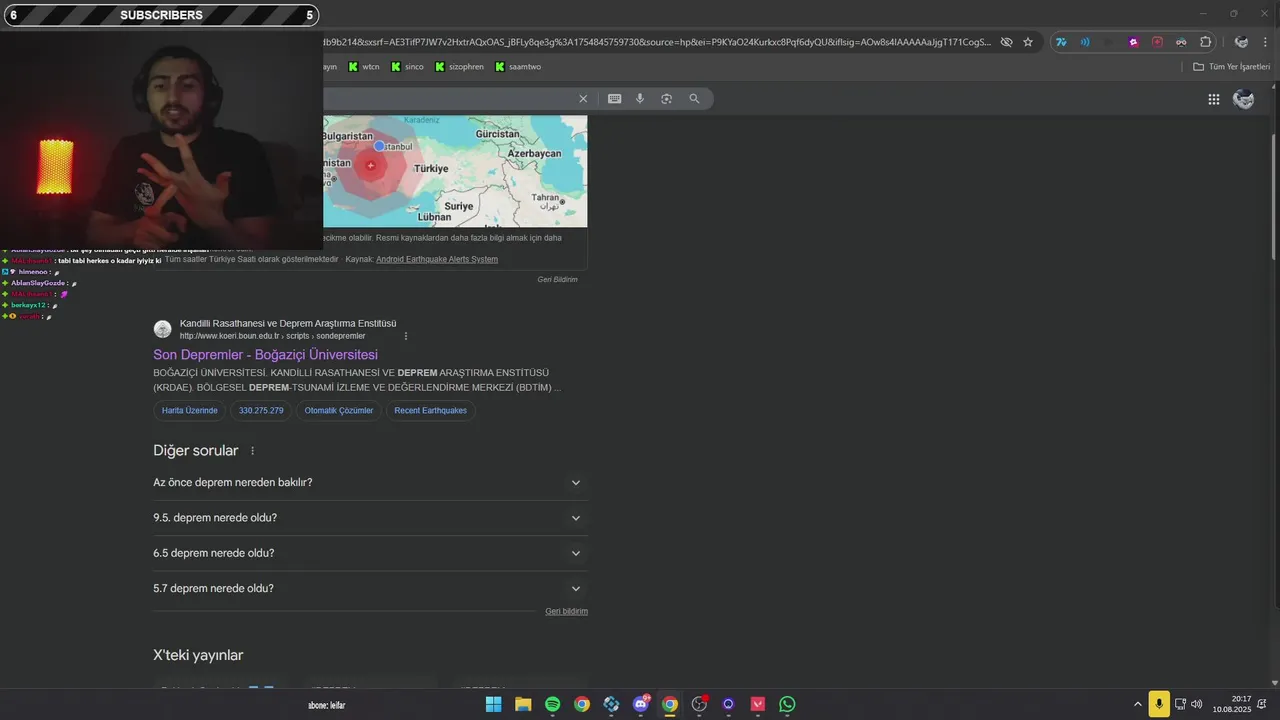1280x720 pixels.
Task: Click the first blue extension icon
Action: [1061, 42]
